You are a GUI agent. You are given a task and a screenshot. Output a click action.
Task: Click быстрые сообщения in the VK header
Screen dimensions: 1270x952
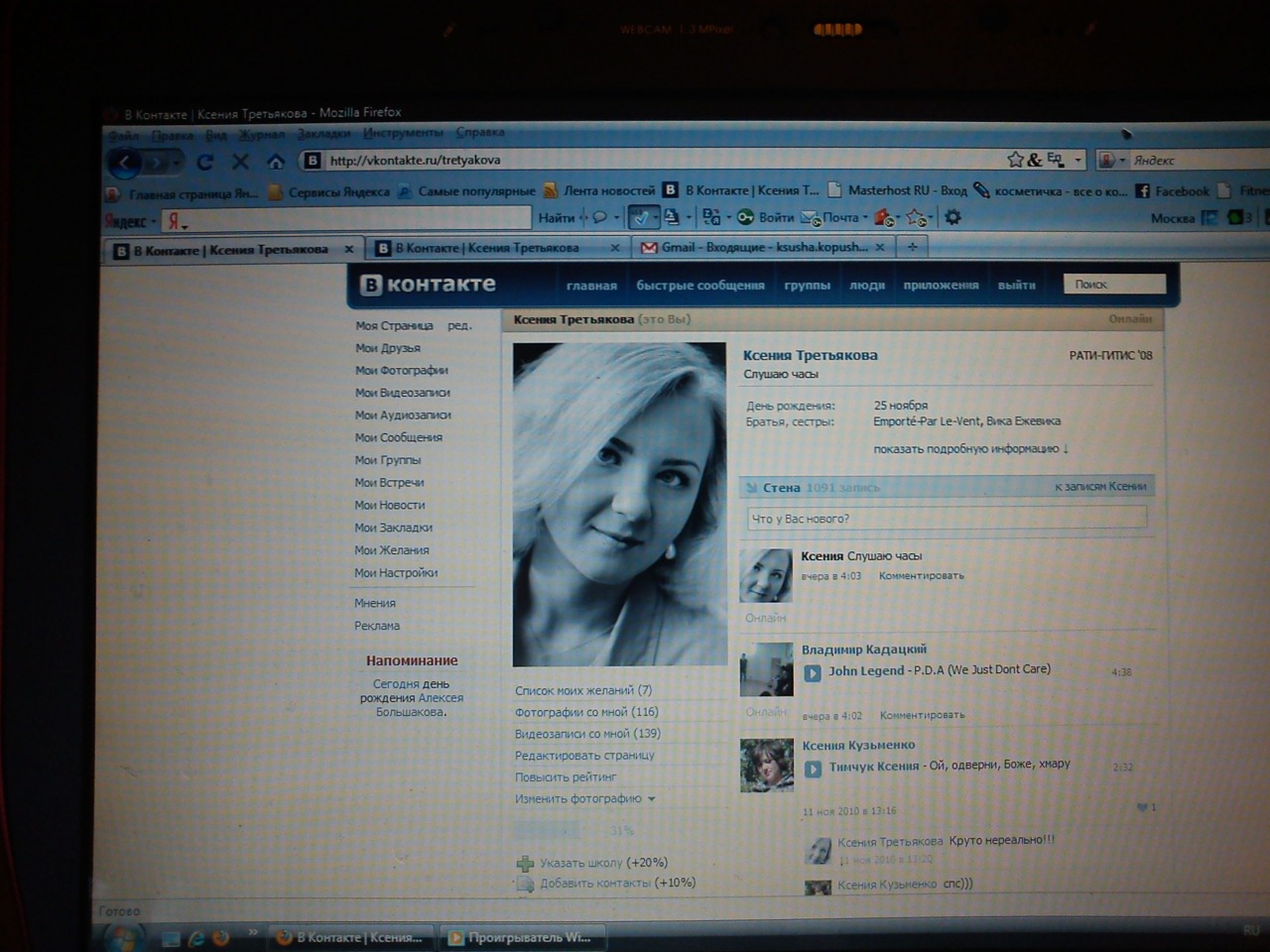(x=700, y=286)
